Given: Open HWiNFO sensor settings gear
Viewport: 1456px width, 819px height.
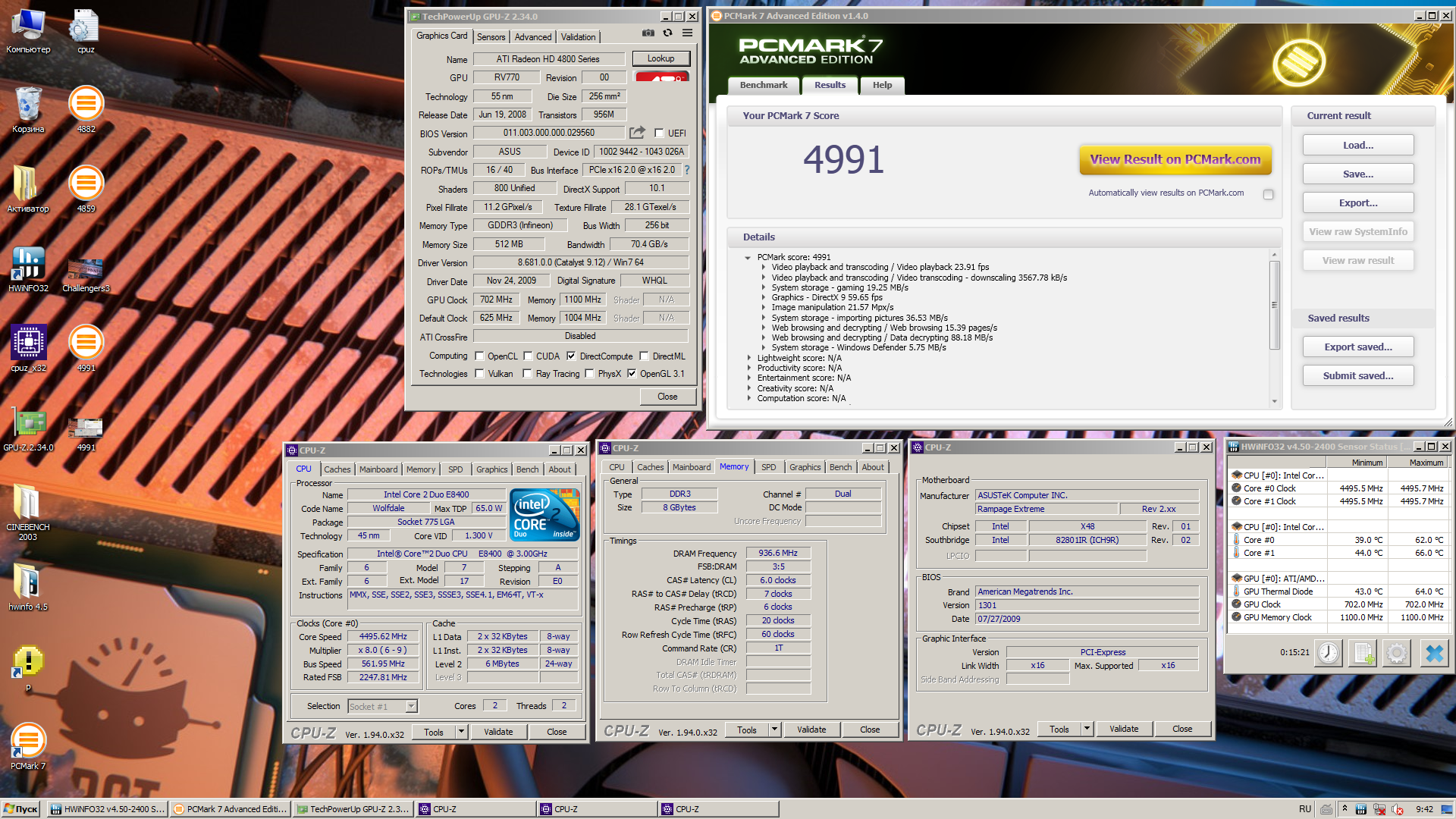Looking at the screenshot, I should [x=1397, y=653].
